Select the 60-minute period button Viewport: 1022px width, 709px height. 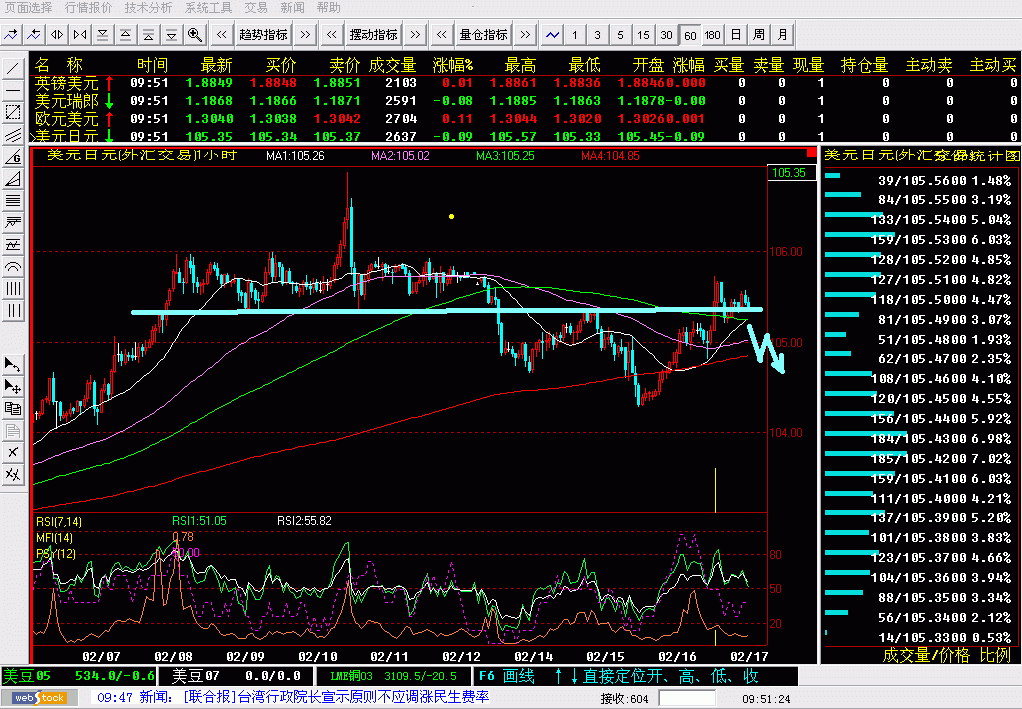tap(690, 35)
